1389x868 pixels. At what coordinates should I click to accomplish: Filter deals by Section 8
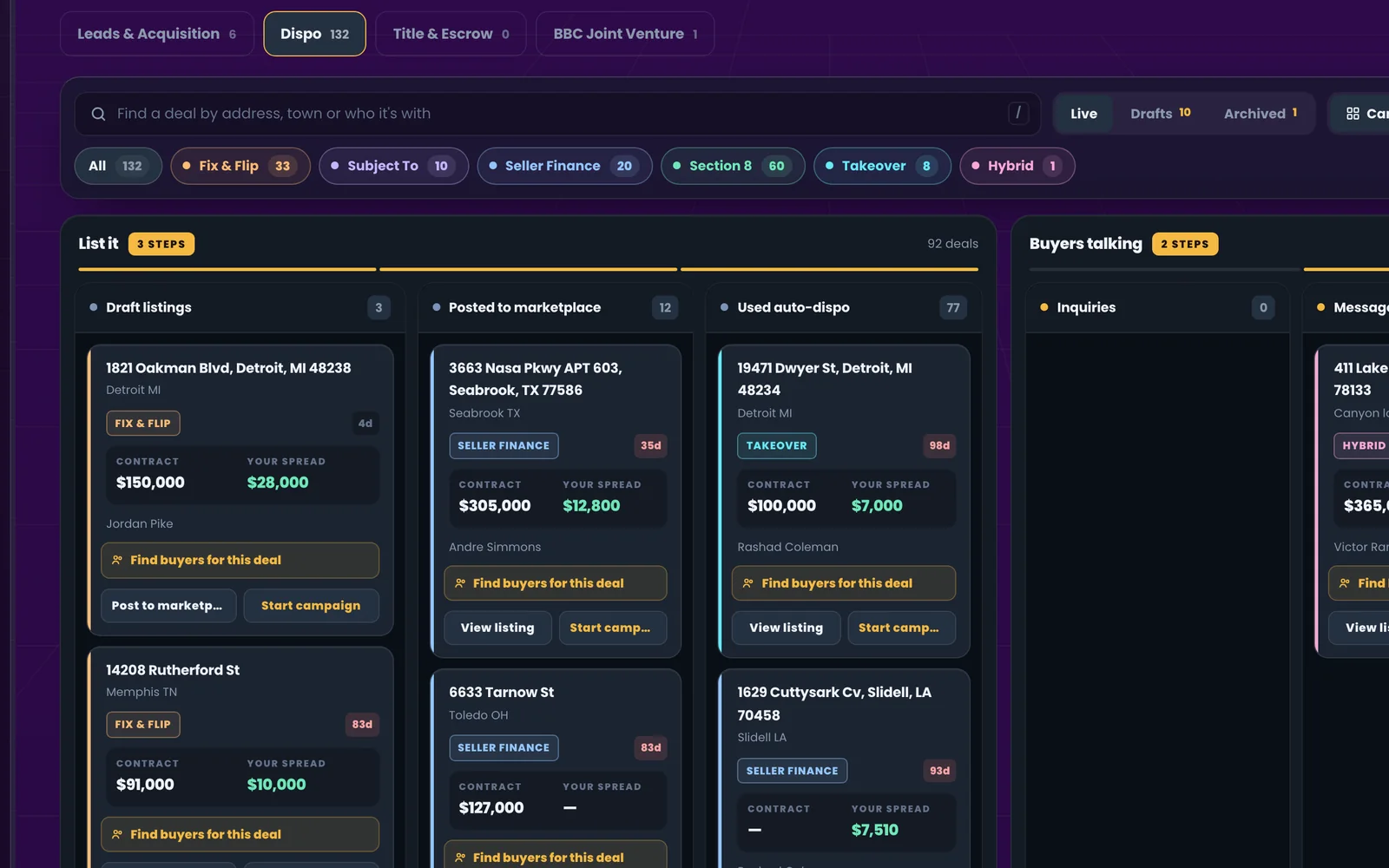coord(733,166)
